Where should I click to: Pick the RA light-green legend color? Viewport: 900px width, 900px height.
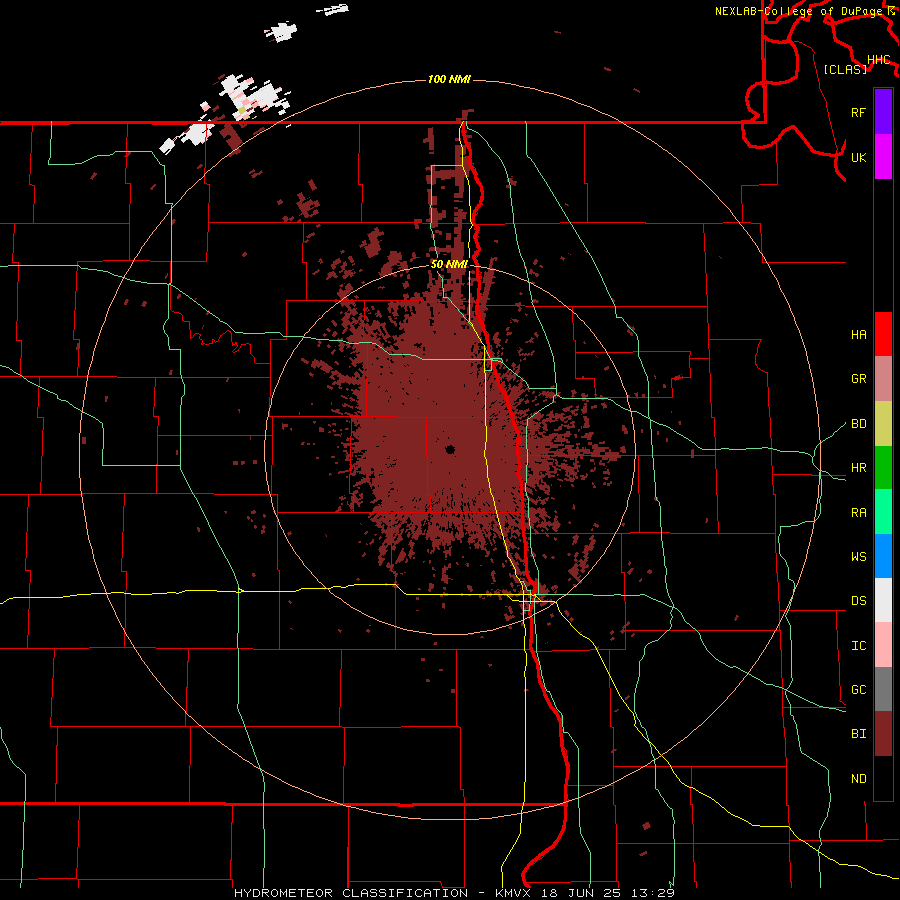point(883,512)
